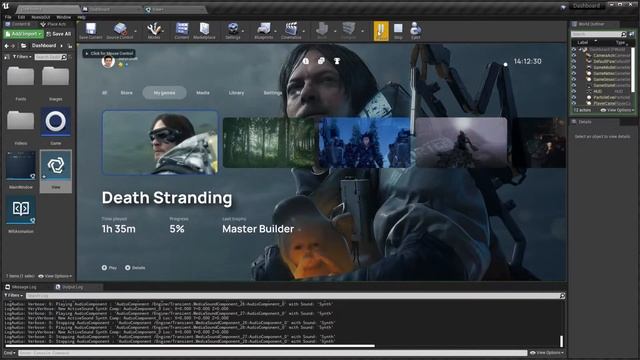Click the World Outliner Label column header
640x360 pixels.
click(x=582, y=42)
